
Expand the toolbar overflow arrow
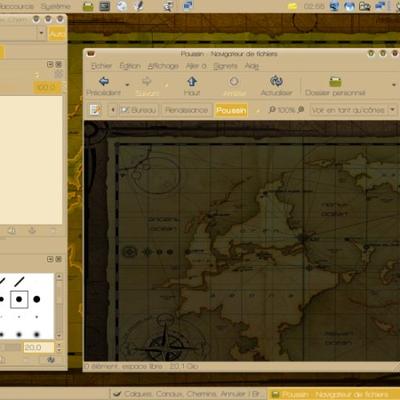394,85
